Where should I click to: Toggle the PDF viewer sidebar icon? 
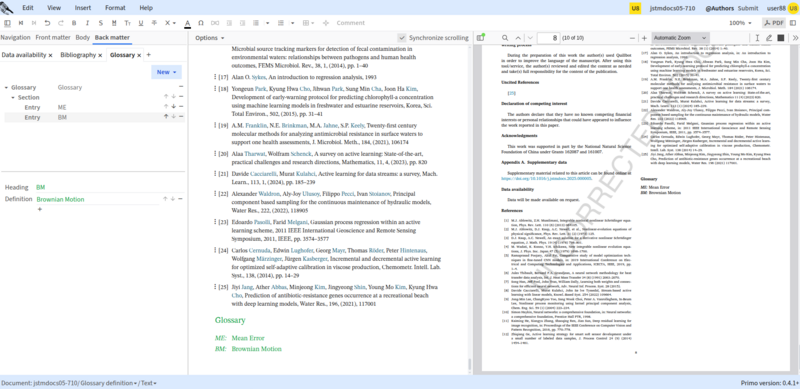(480, 38)
